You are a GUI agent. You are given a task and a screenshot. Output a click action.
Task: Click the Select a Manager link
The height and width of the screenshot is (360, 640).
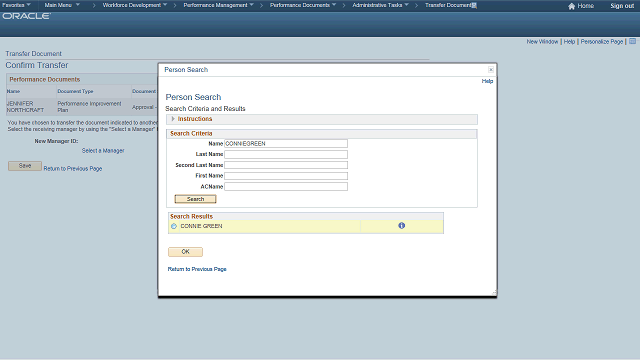[x=103, y=151]
